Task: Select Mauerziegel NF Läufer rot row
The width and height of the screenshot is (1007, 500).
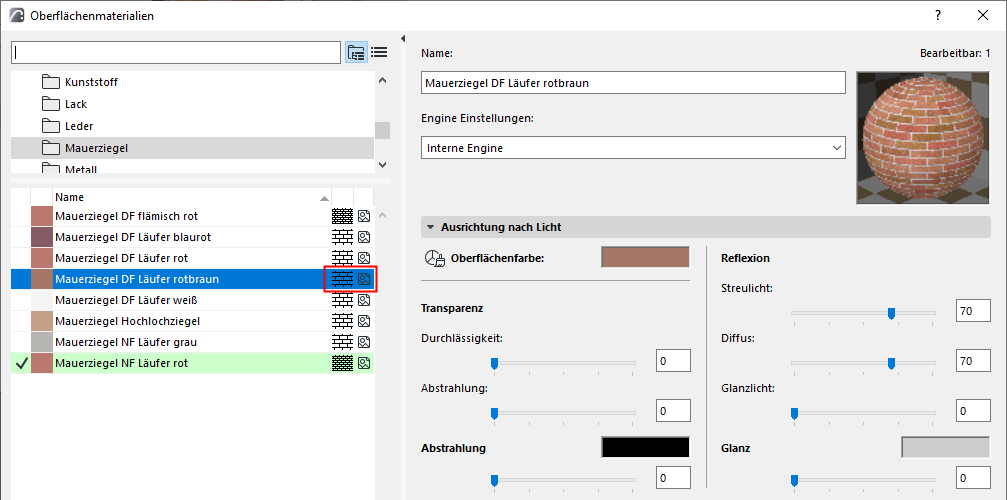Action: 192,363
